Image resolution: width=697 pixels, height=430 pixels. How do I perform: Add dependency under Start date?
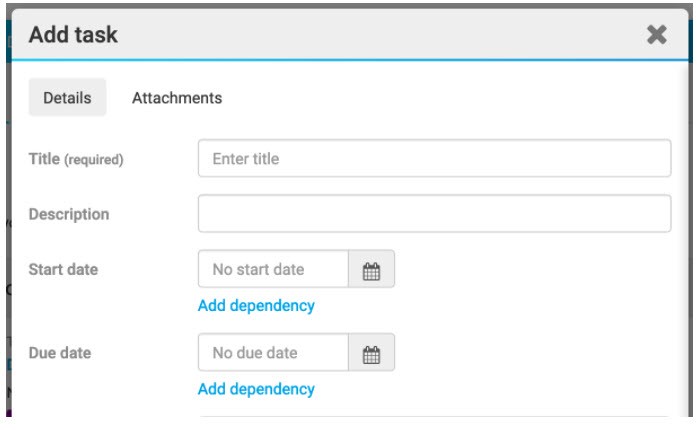(256, 305)
